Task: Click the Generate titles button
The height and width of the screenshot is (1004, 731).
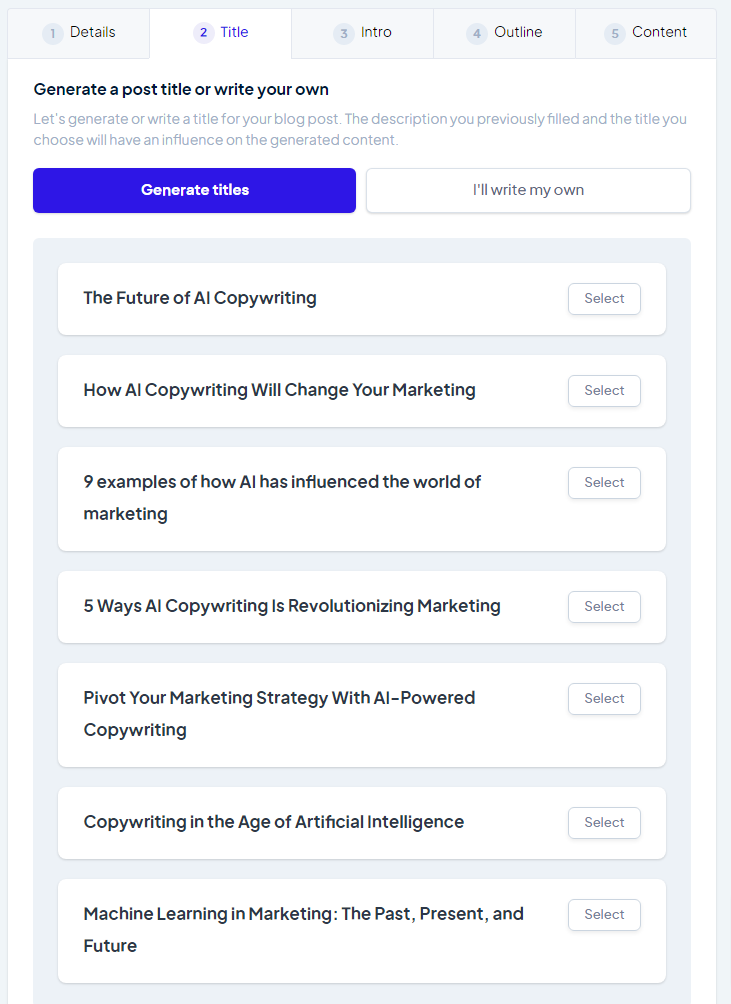Action: coord(195,190)
